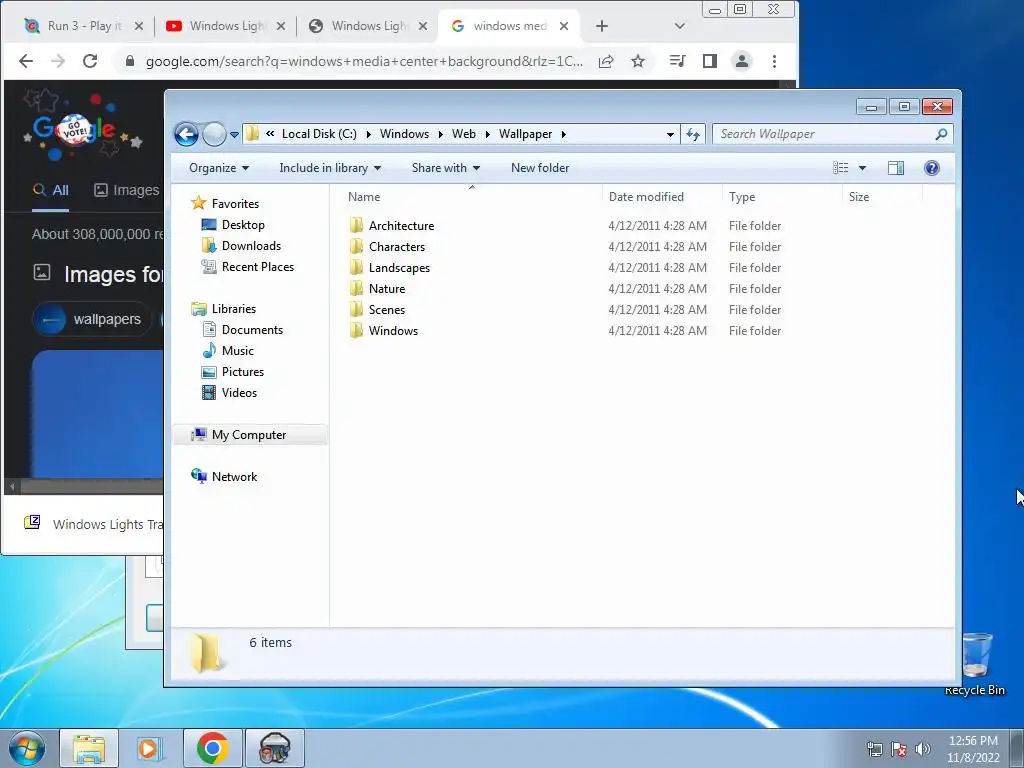Open address bar previous locations dropdown
Image resolution: width=1024 pixels, height=768 pixels.
[x=670, y=135]
